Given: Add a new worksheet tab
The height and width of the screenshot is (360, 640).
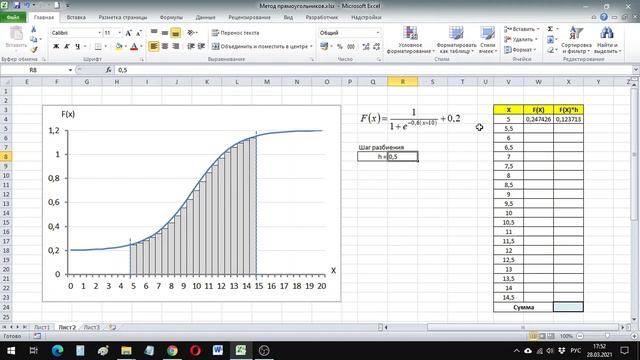Looking at the screenshot, I should (x=112, y=327).
